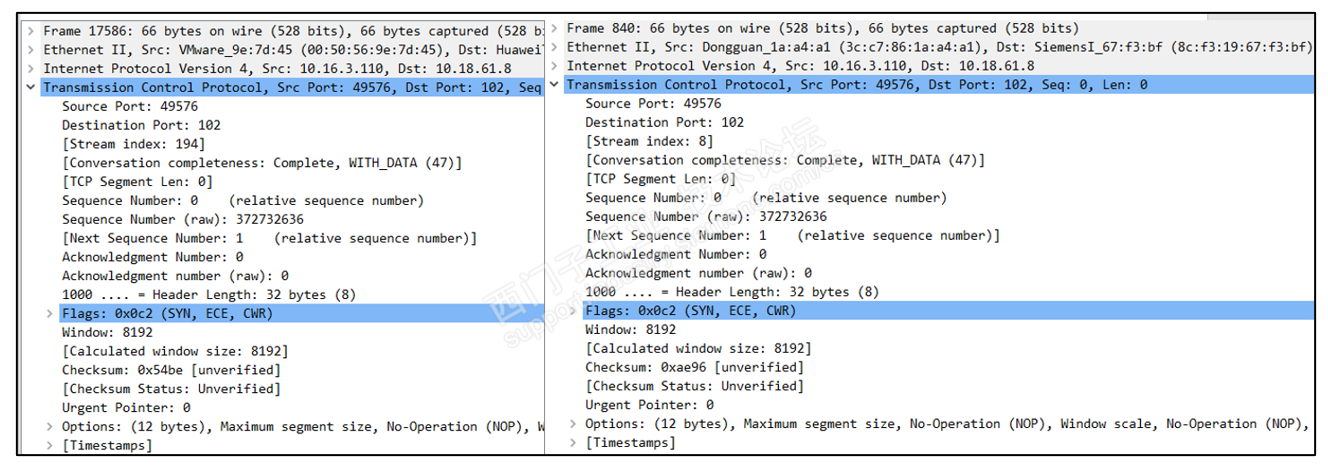Expand Internet Protocol Version 4 in left pane
The width and height of the screenshot is (1328, 466).
click(34, 69)
